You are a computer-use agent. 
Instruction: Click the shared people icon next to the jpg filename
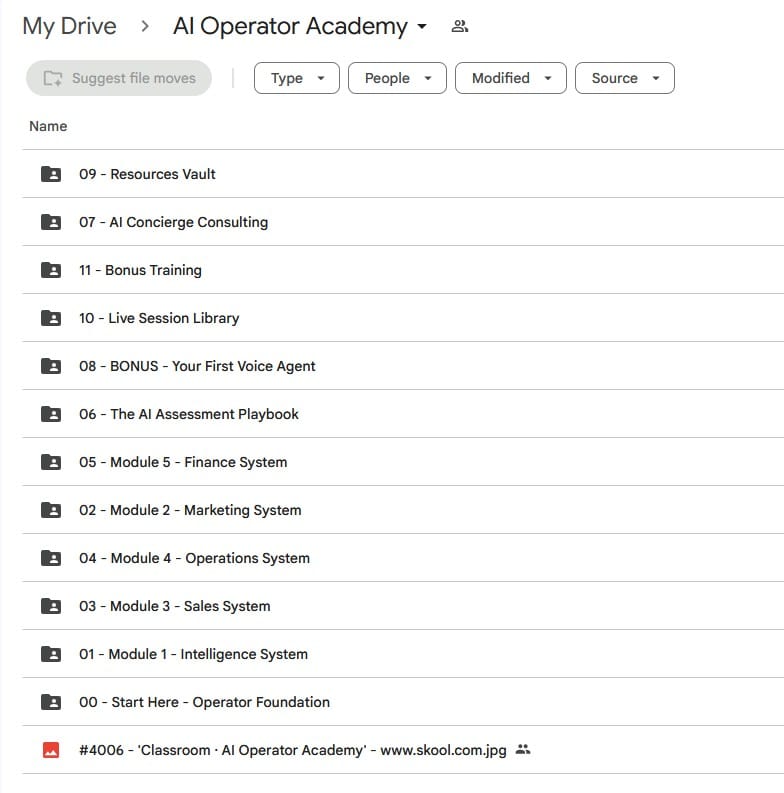pyautogui.click(x=522, y=750)
